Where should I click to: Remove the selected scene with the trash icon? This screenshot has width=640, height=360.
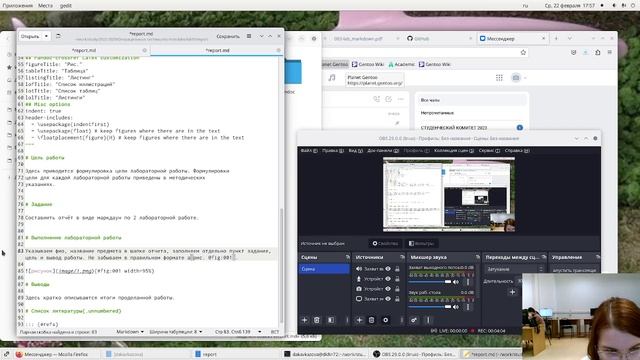[x=317, y=320]
